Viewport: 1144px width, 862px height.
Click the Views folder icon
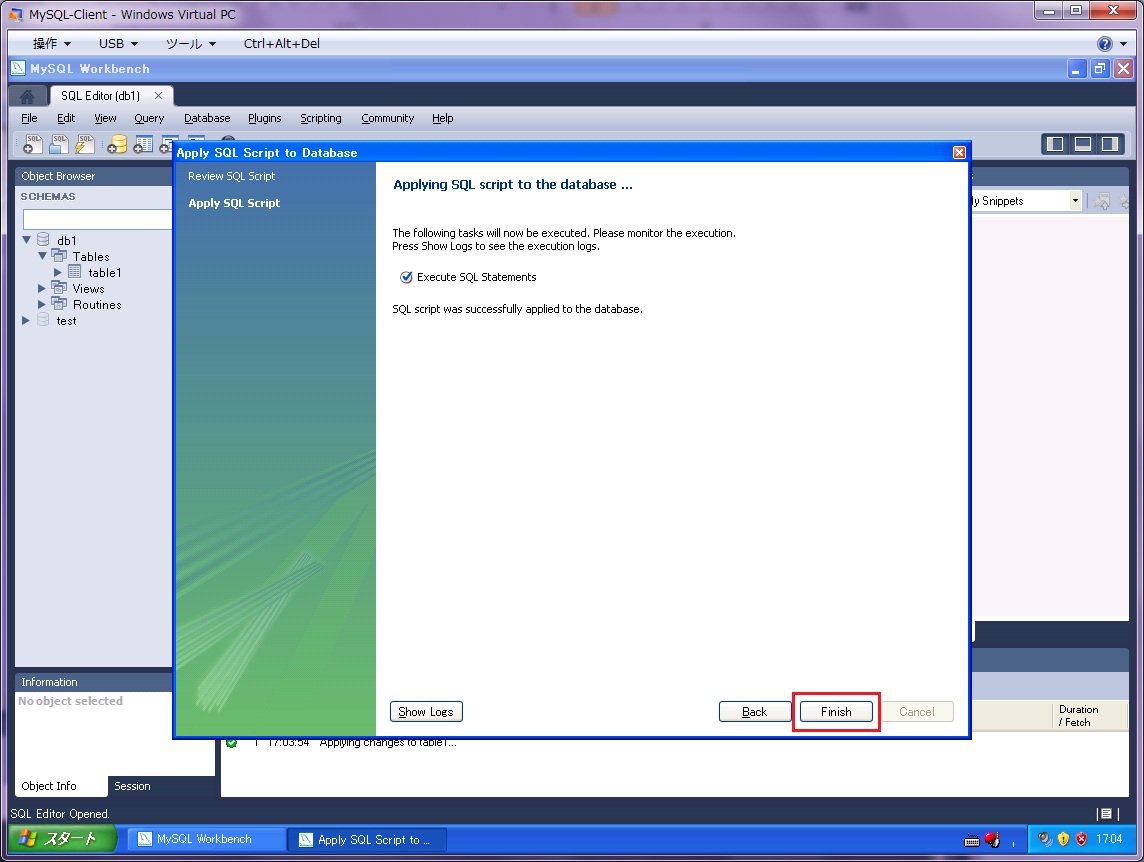coord(59,288)
